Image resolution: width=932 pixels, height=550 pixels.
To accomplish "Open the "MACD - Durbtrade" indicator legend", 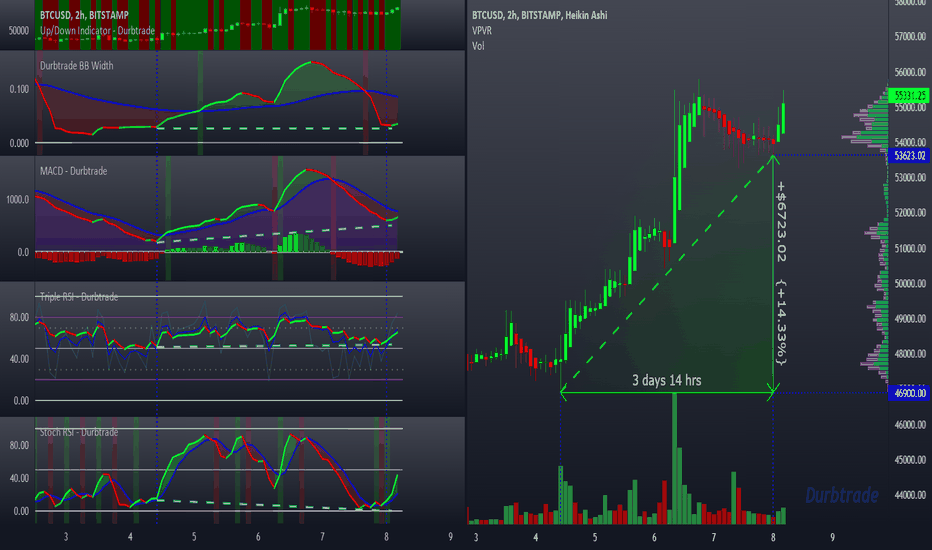I will (x=74, y=171).
